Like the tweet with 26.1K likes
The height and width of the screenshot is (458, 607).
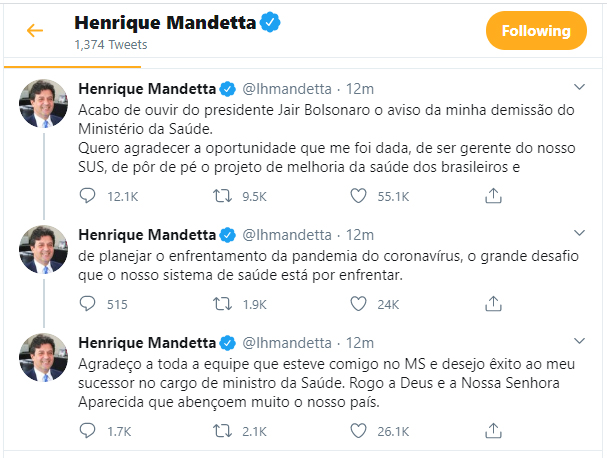356,431
